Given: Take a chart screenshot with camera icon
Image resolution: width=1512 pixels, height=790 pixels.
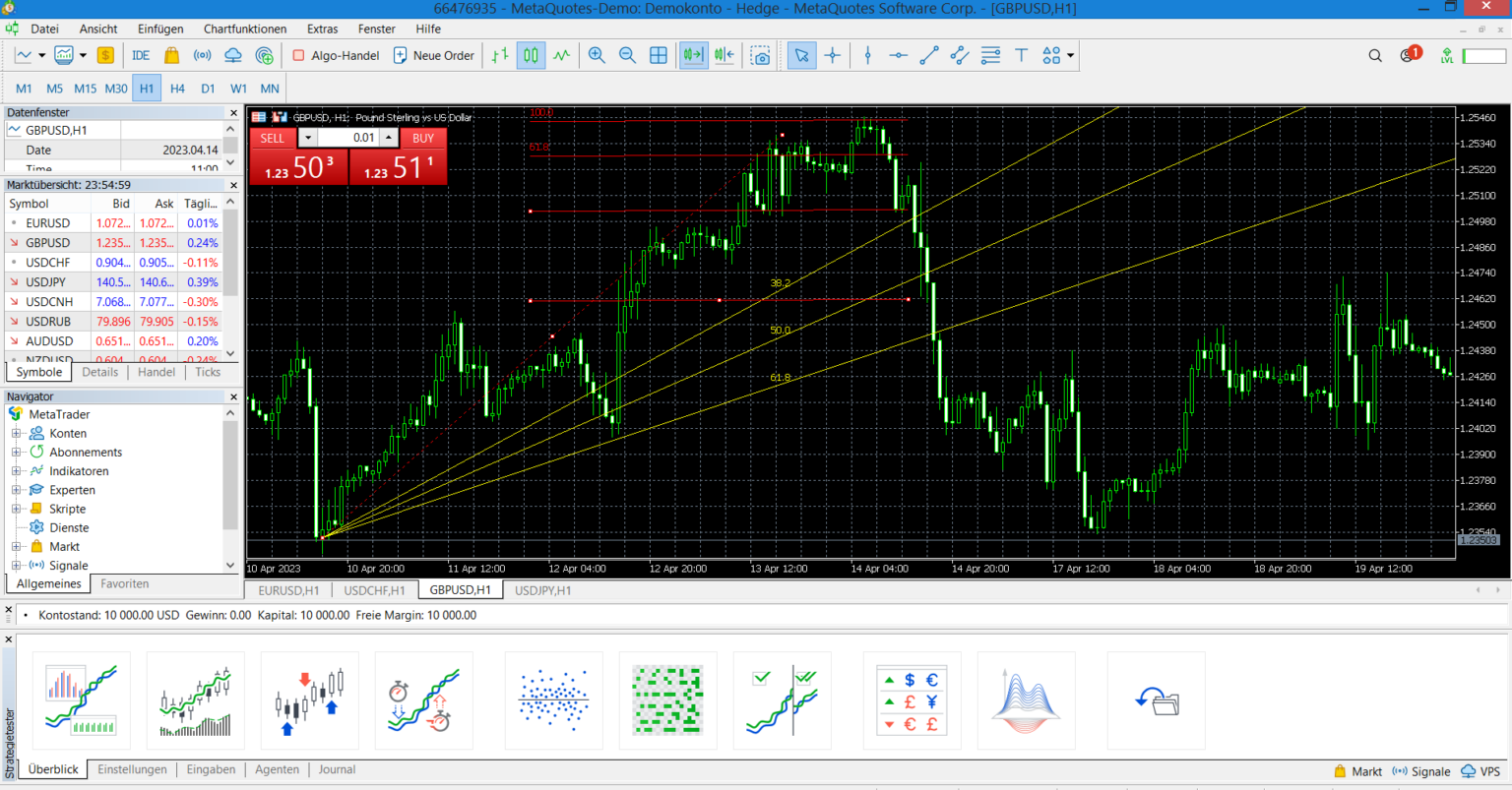Looking at the screenshot, I should 761,55.
